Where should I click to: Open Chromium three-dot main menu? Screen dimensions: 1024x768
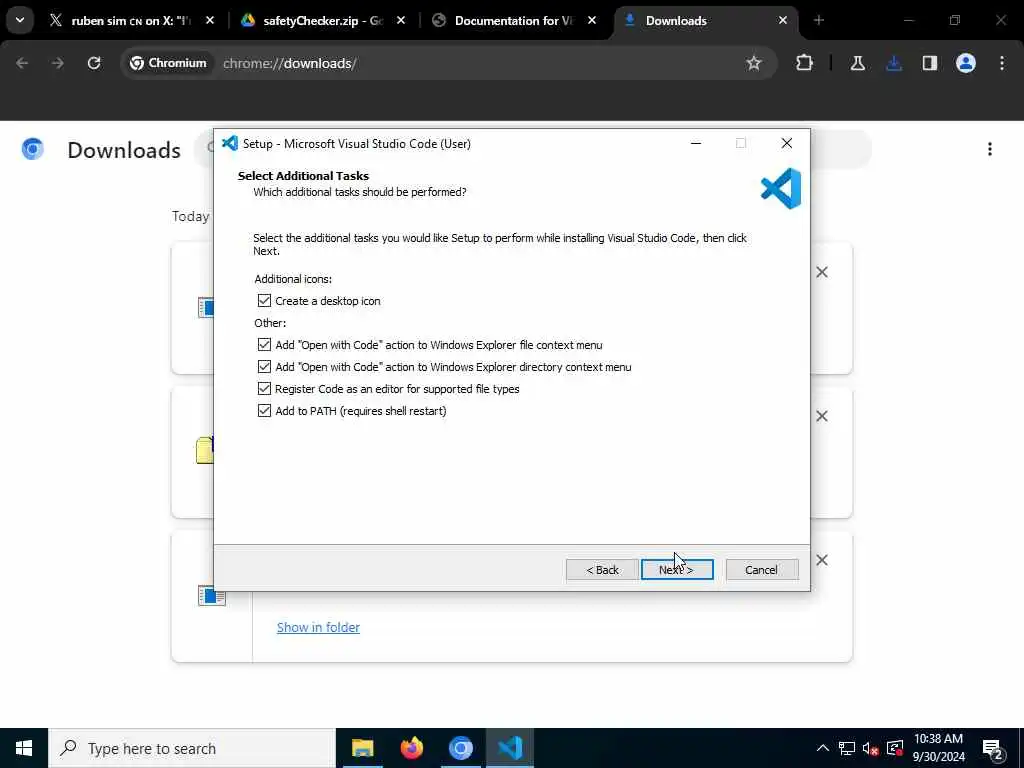tap(1002, 63)
